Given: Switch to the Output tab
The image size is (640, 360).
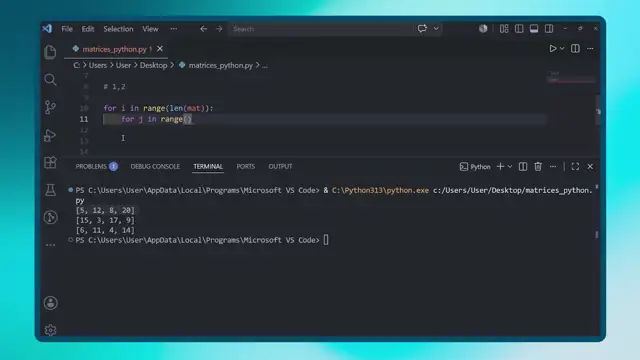Looking at the screenshot, I should click(x=280, y=167).
